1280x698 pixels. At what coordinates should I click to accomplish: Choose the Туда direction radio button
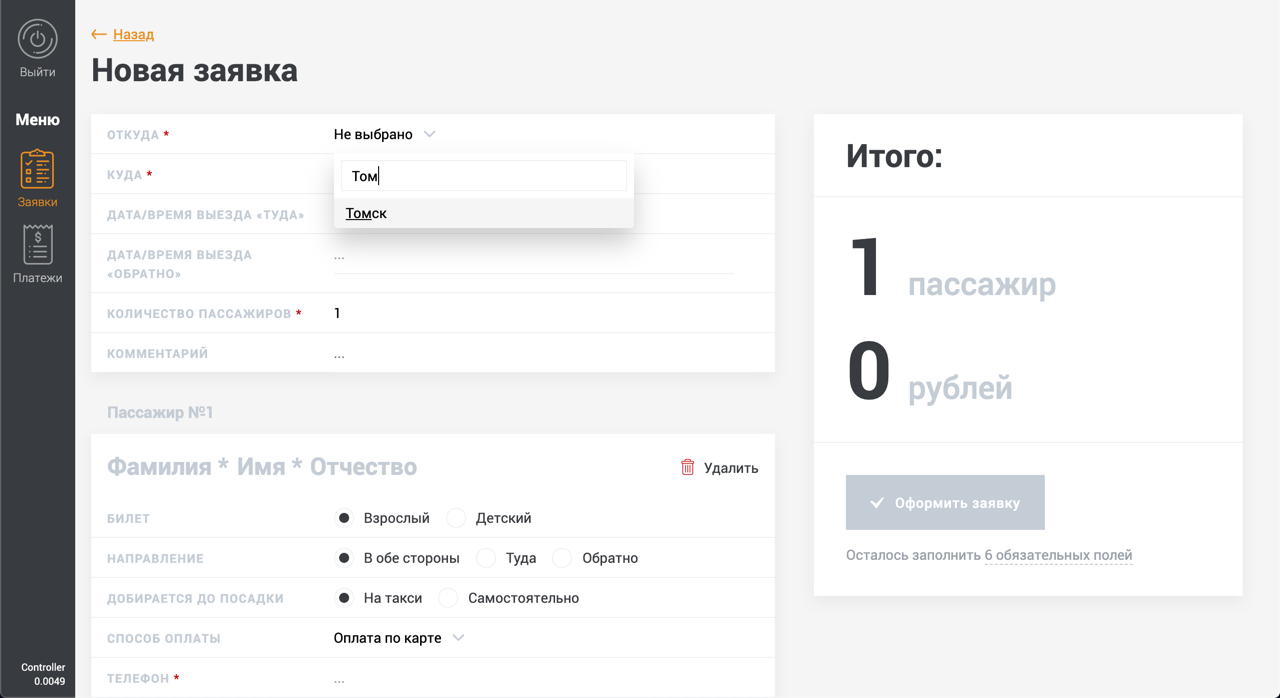pos(487,558)
